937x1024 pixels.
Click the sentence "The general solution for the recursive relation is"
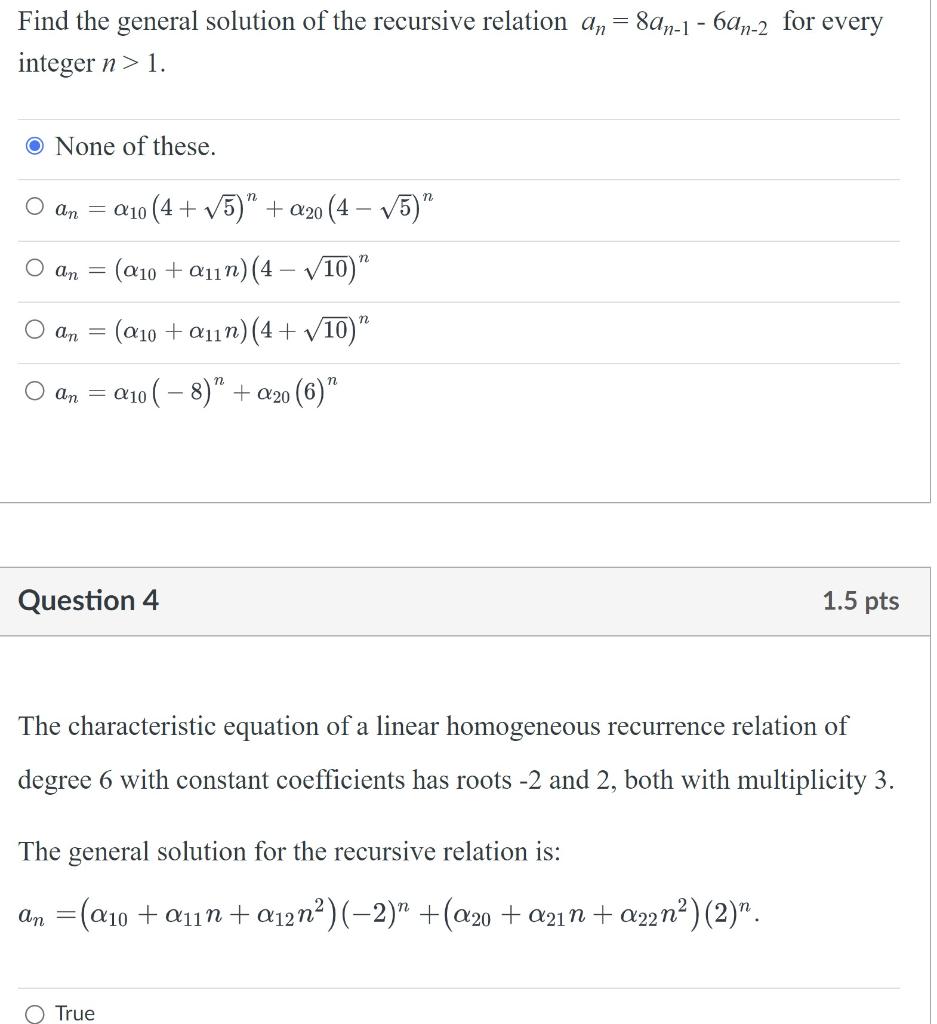290,851
